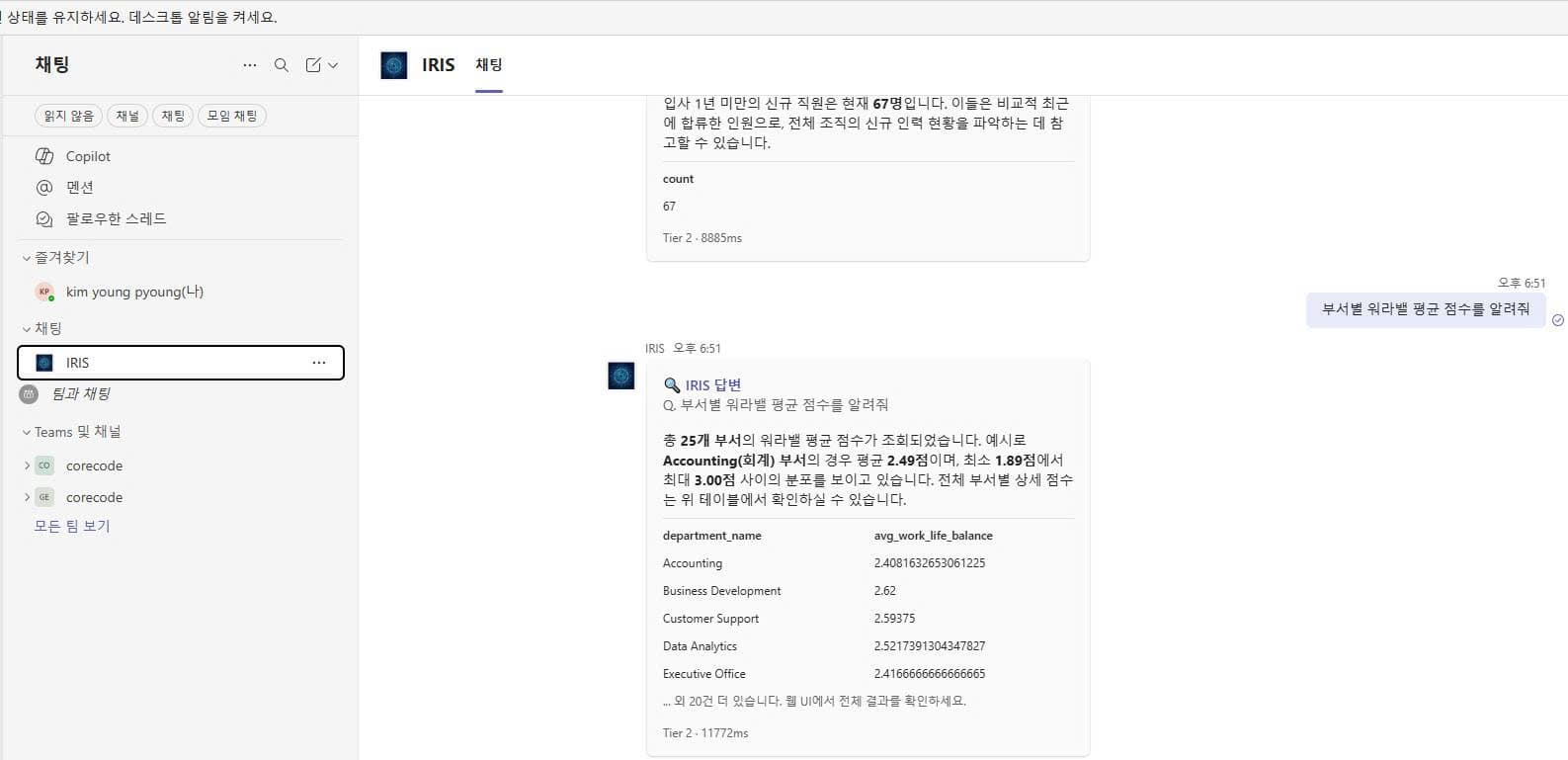The width and height of the screenshot is (1568, 760).
Task: Open the 멘션 mentions view
Action: coord(79,187)
